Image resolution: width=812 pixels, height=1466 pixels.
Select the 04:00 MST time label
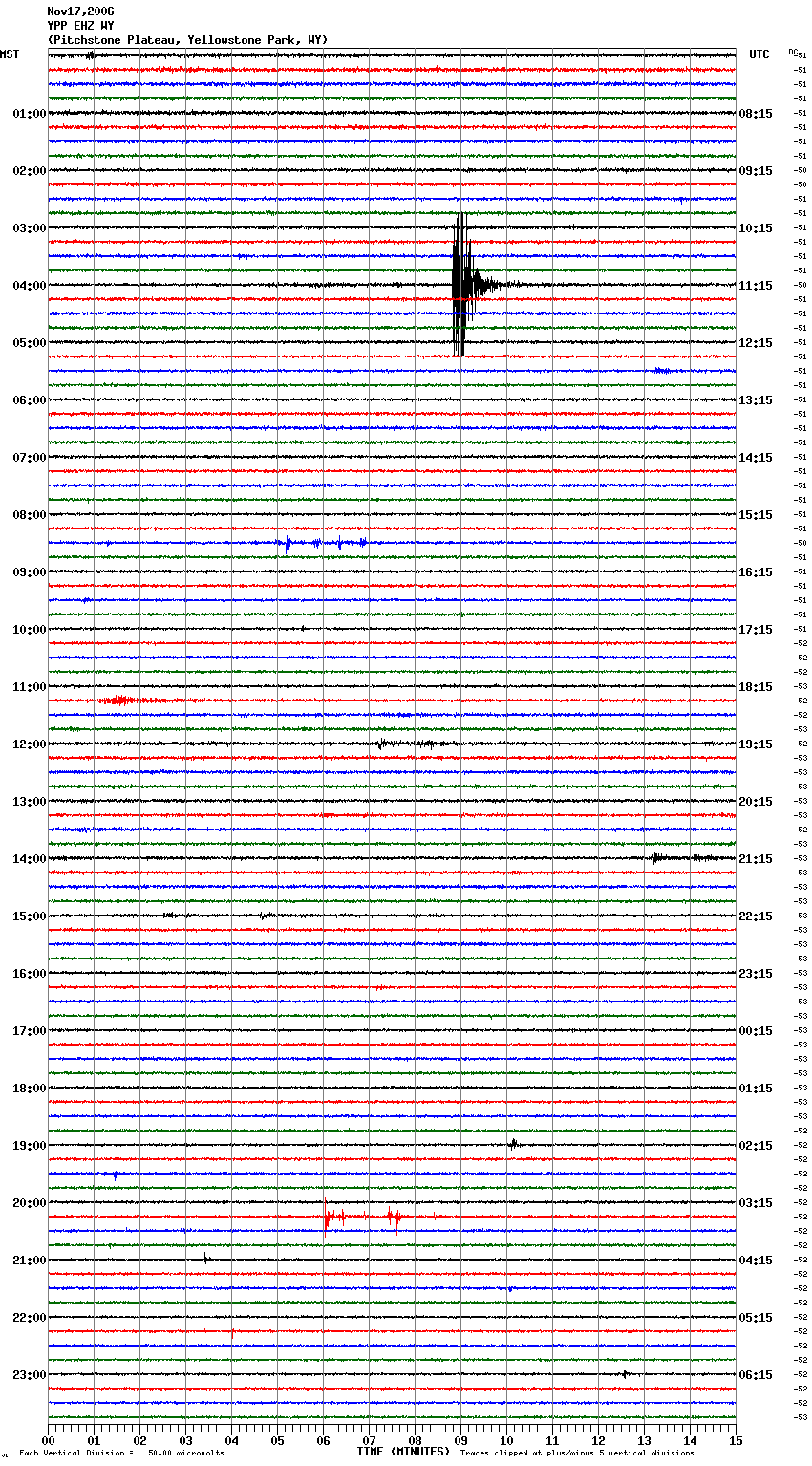point(29,286)
